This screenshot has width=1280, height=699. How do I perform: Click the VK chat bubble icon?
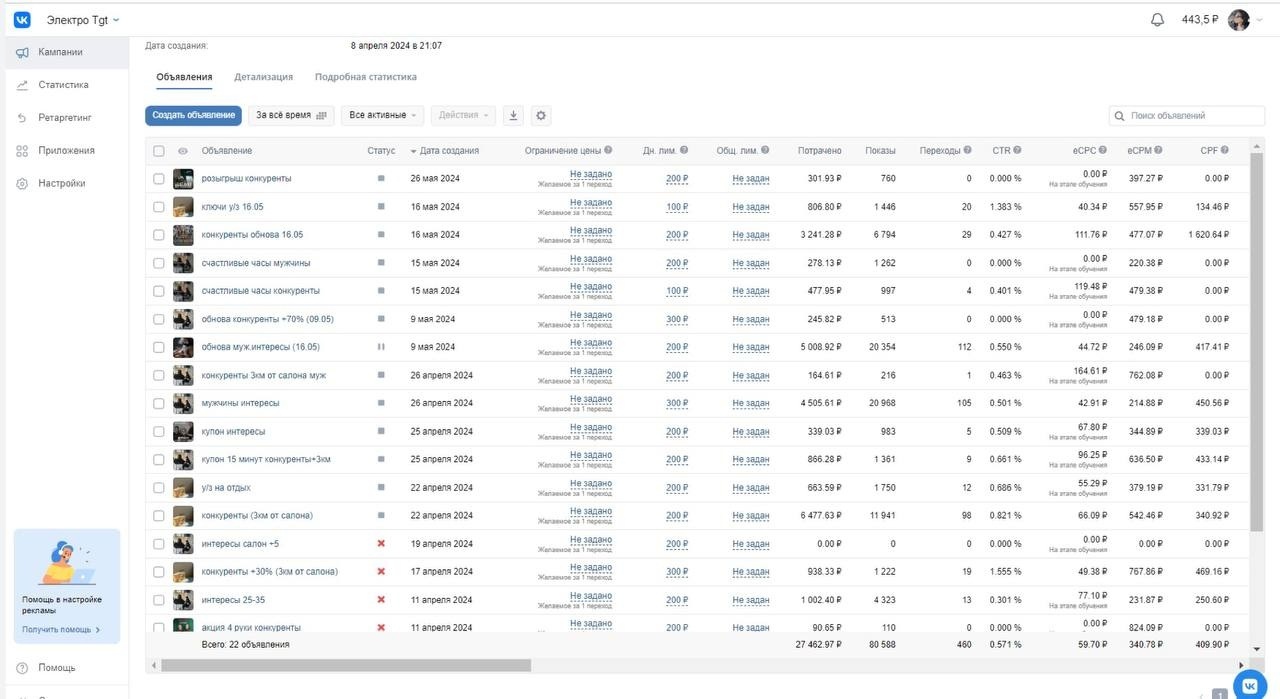1249,685
